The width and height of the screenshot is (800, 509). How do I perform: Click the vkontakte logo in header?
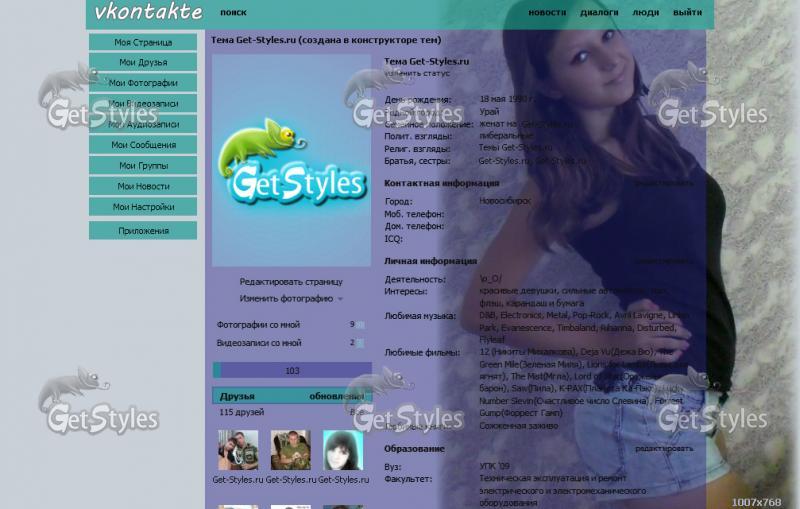point(148,12)
